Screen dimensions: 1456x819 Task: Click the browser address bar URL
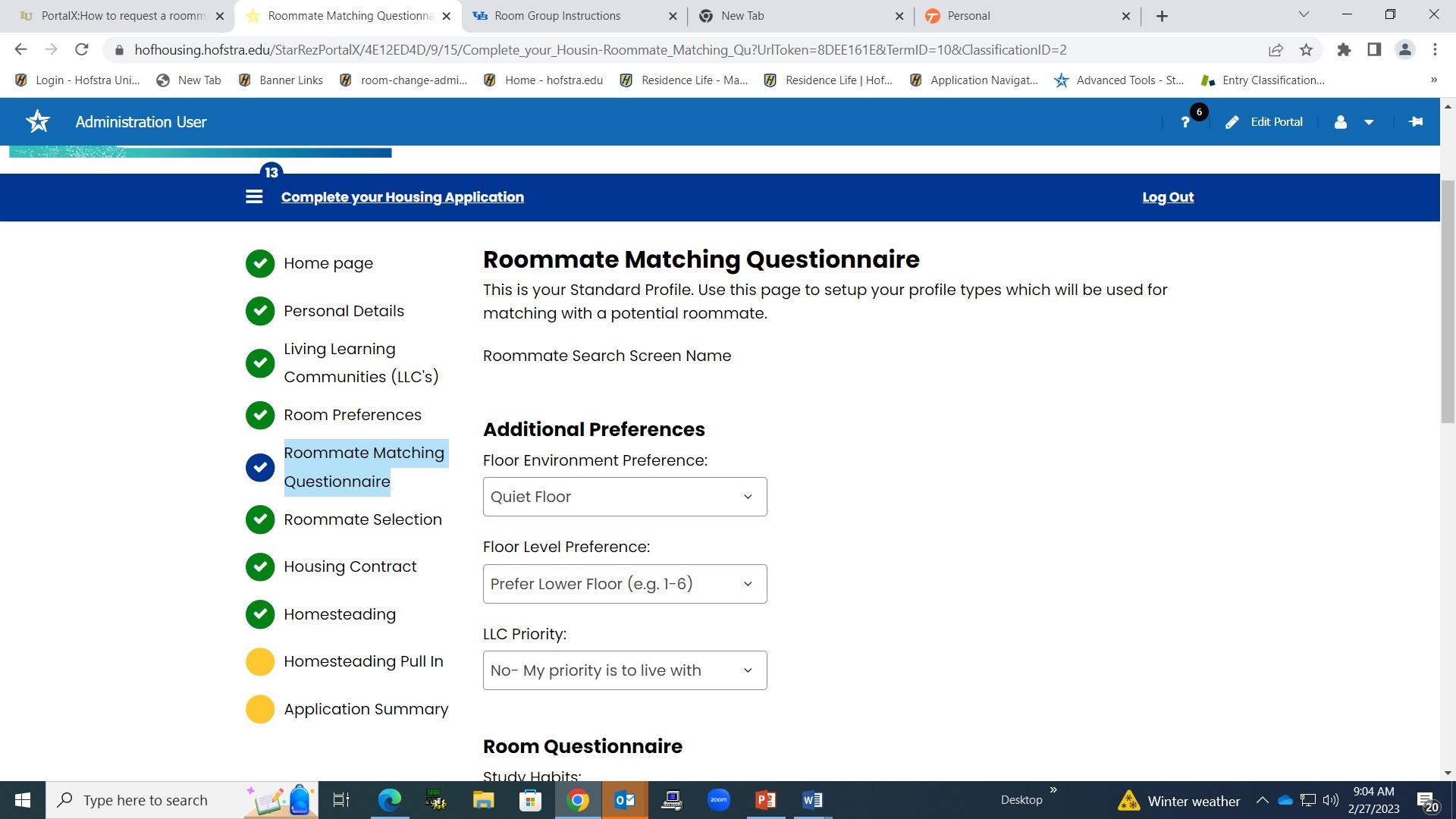(x=599, y=50)
